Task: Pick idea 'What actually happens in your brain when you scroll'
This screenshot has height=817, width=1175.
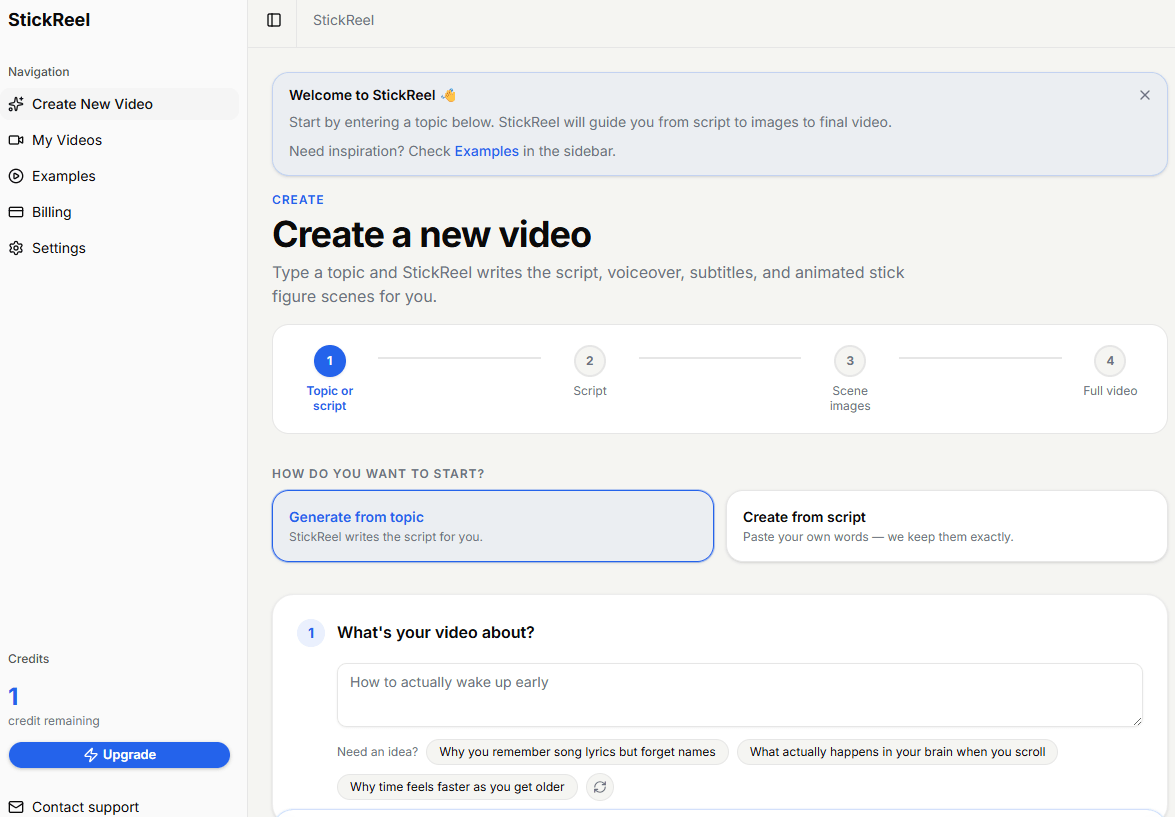Action: (897, 752)
